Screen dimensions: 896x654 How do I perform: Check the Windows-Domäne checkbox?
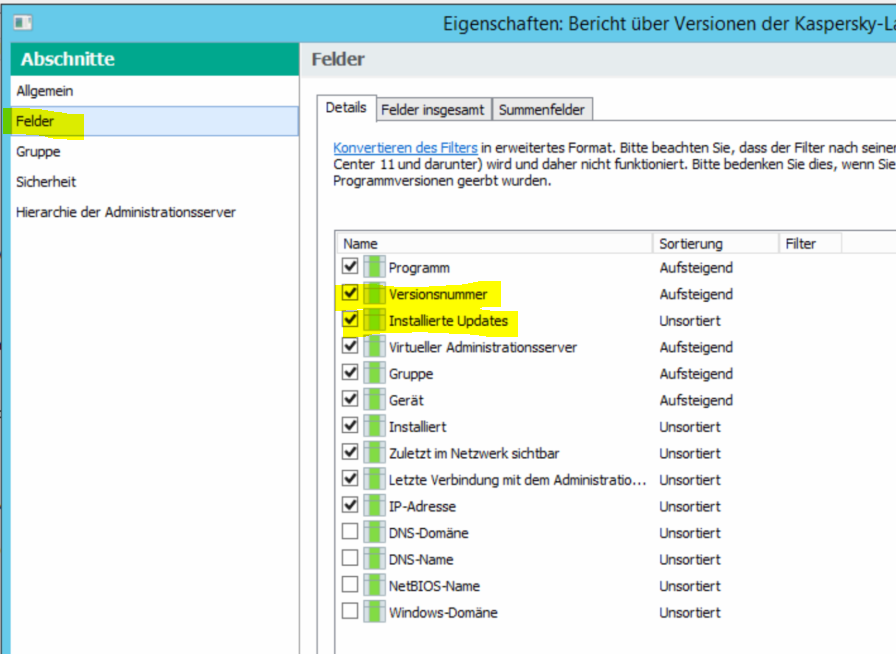pyautogui.click(x=350, y=611)
